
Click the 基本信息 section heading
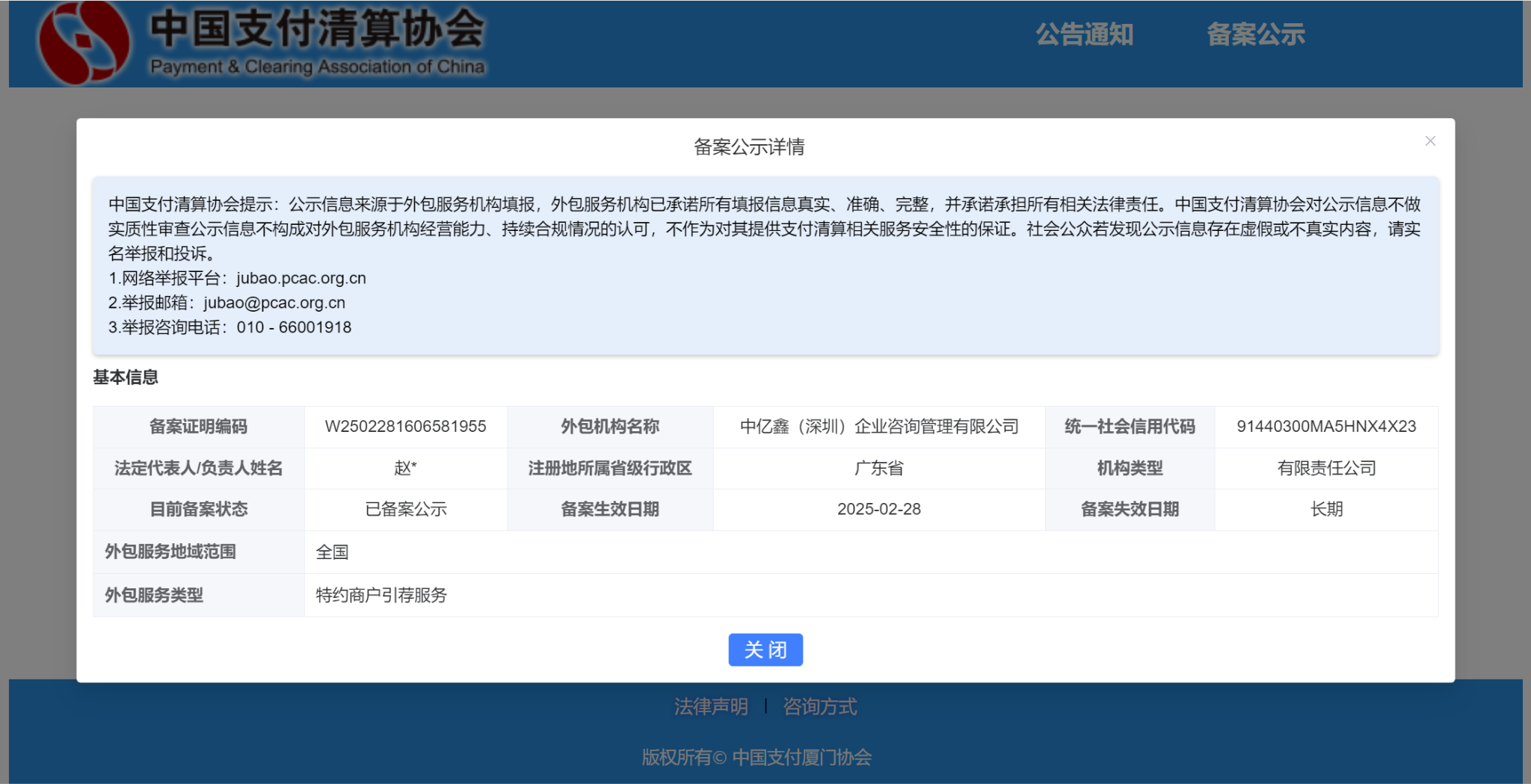point(126,377)
